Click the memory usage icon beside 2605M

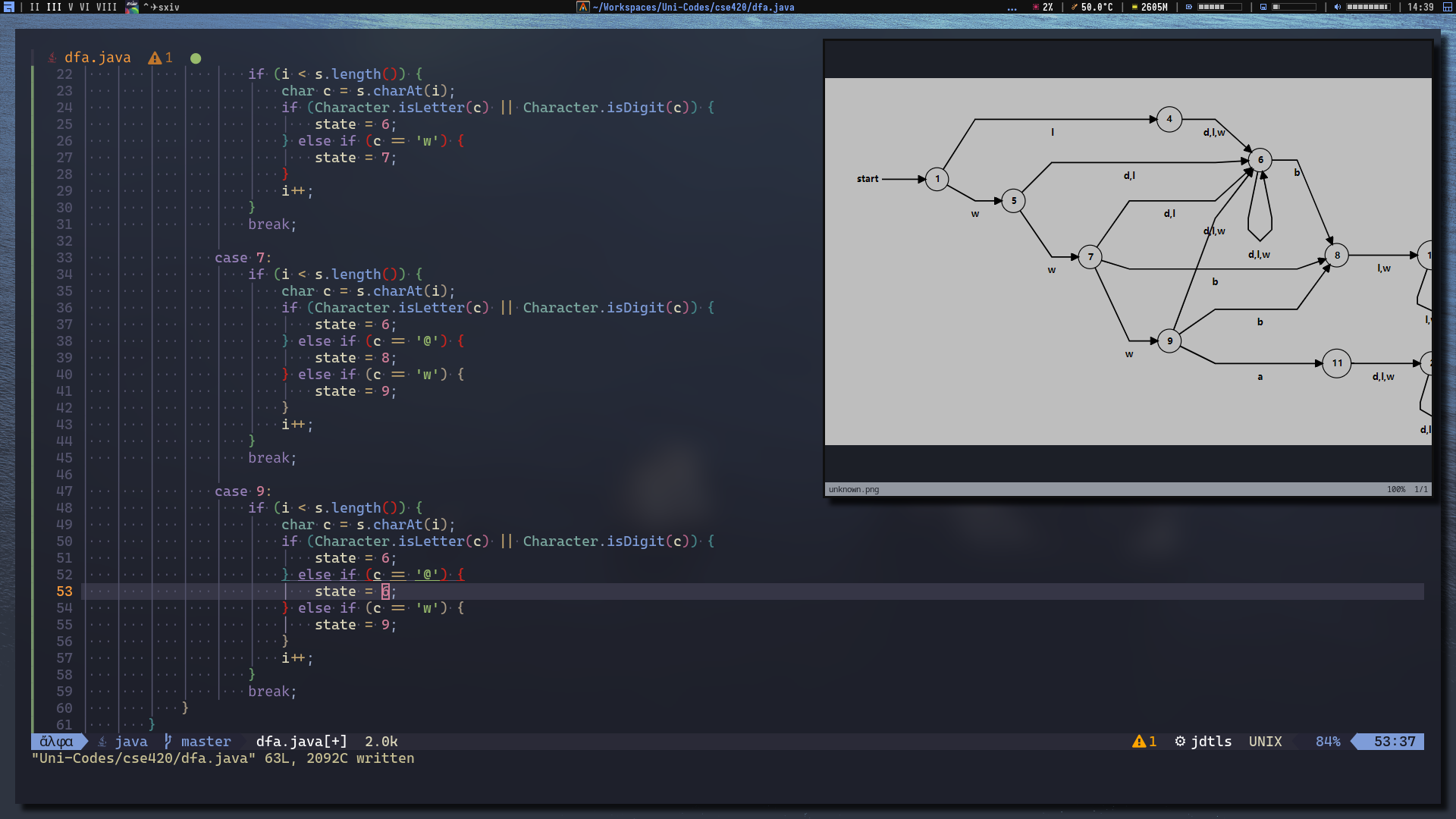(1134, 7)
